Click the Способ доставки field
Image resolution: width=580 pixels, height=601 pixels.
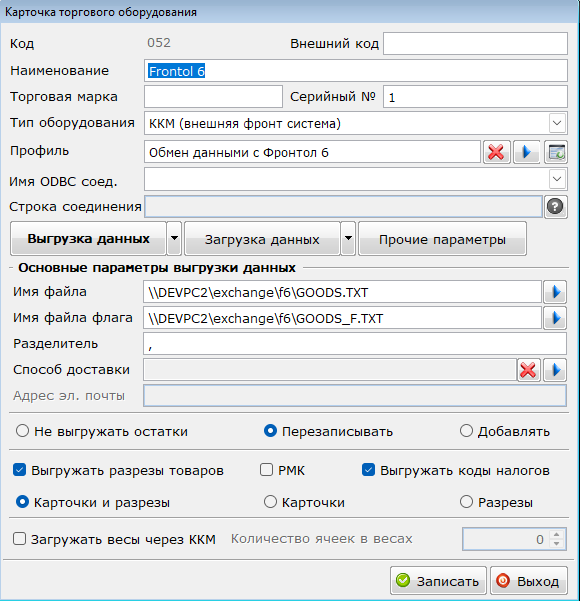pyautogui.click(x=330, y=370)
